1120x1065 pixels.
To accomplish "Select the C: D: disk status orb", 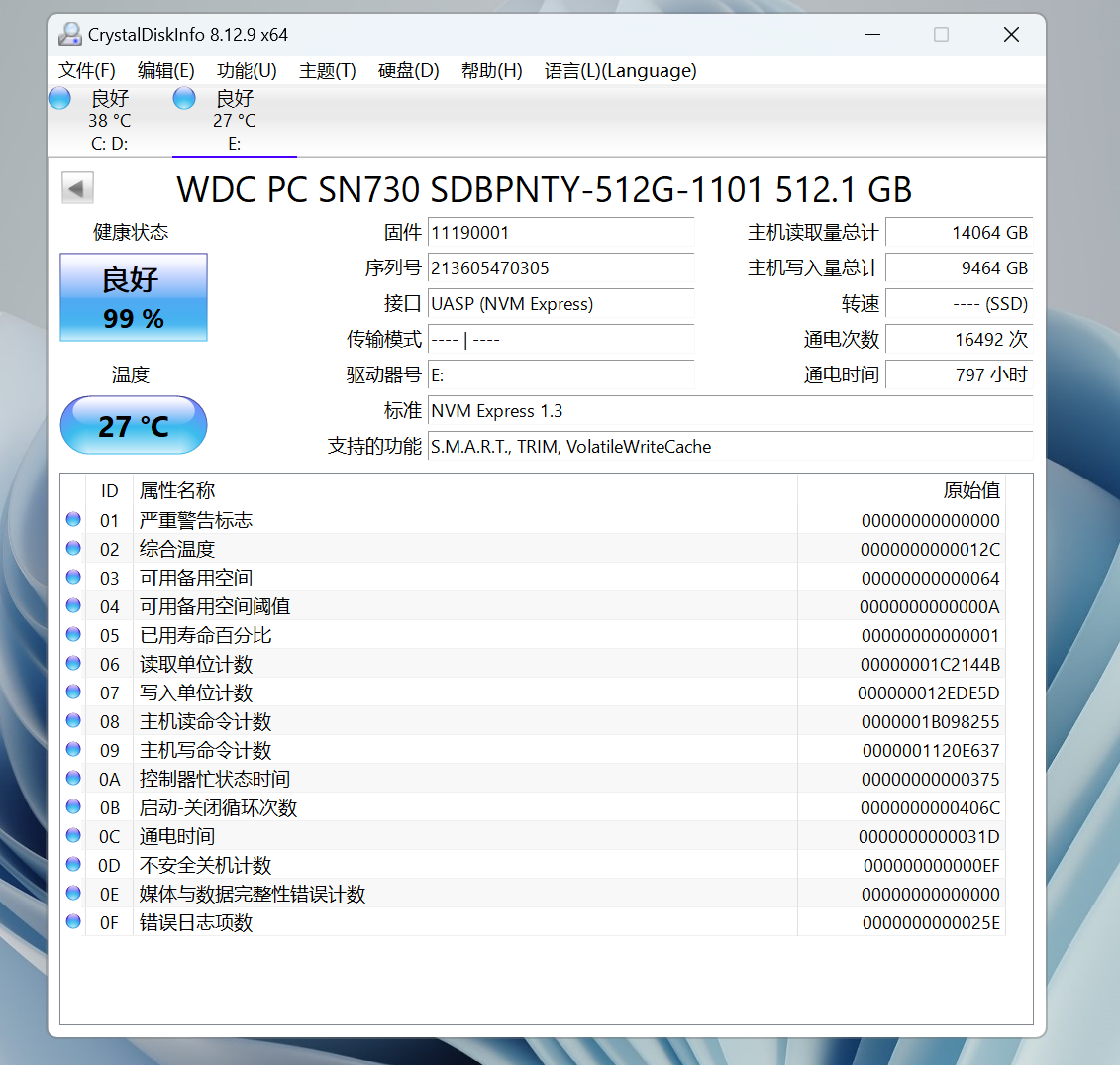I will (x=59, y=98).
